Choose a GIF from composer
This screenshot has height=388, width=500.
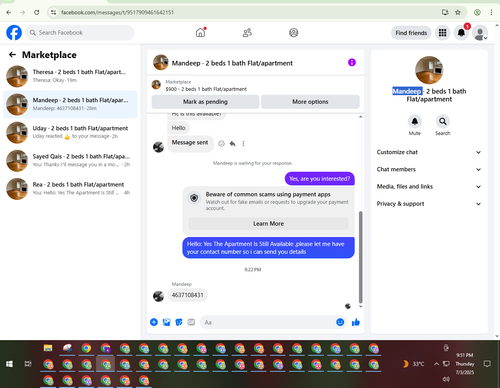click(191, 322)
